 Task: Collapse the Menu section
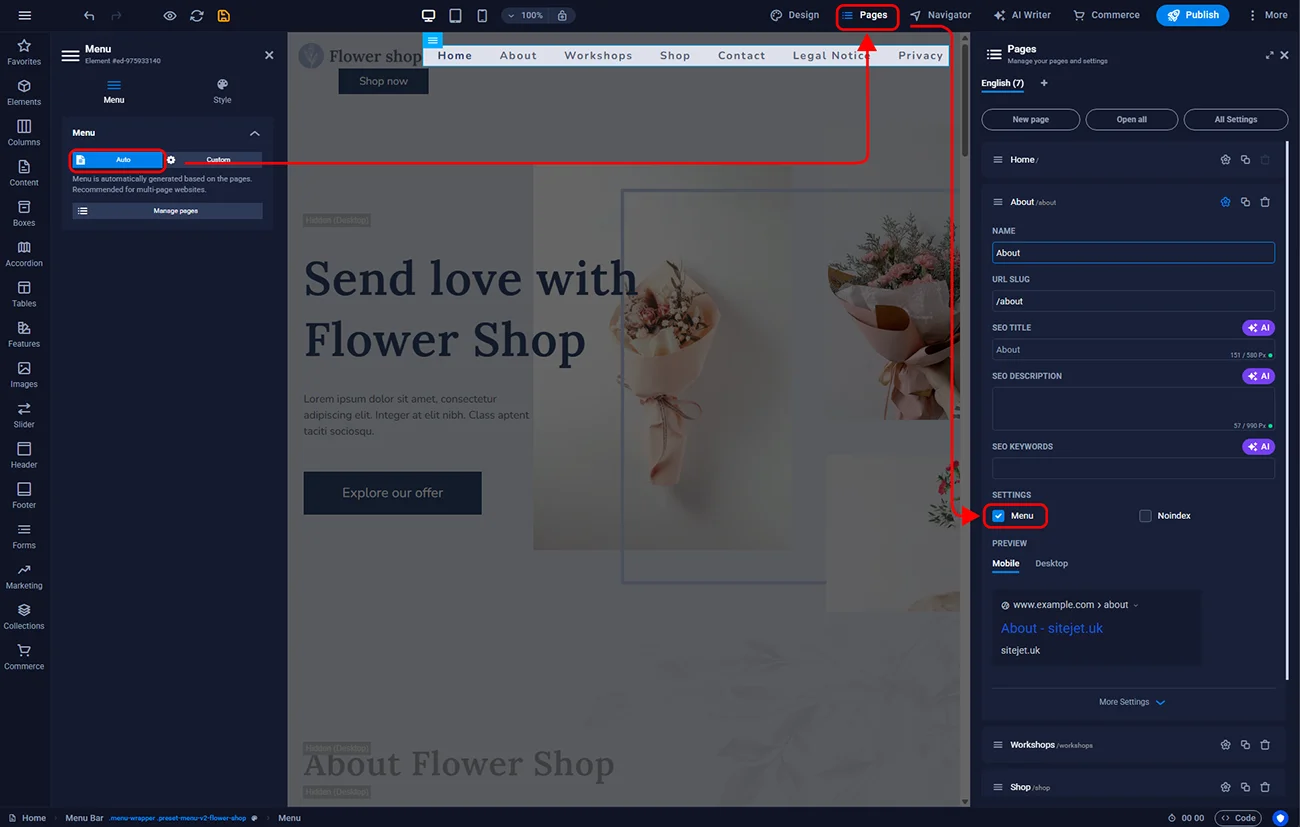pos(255,133)
